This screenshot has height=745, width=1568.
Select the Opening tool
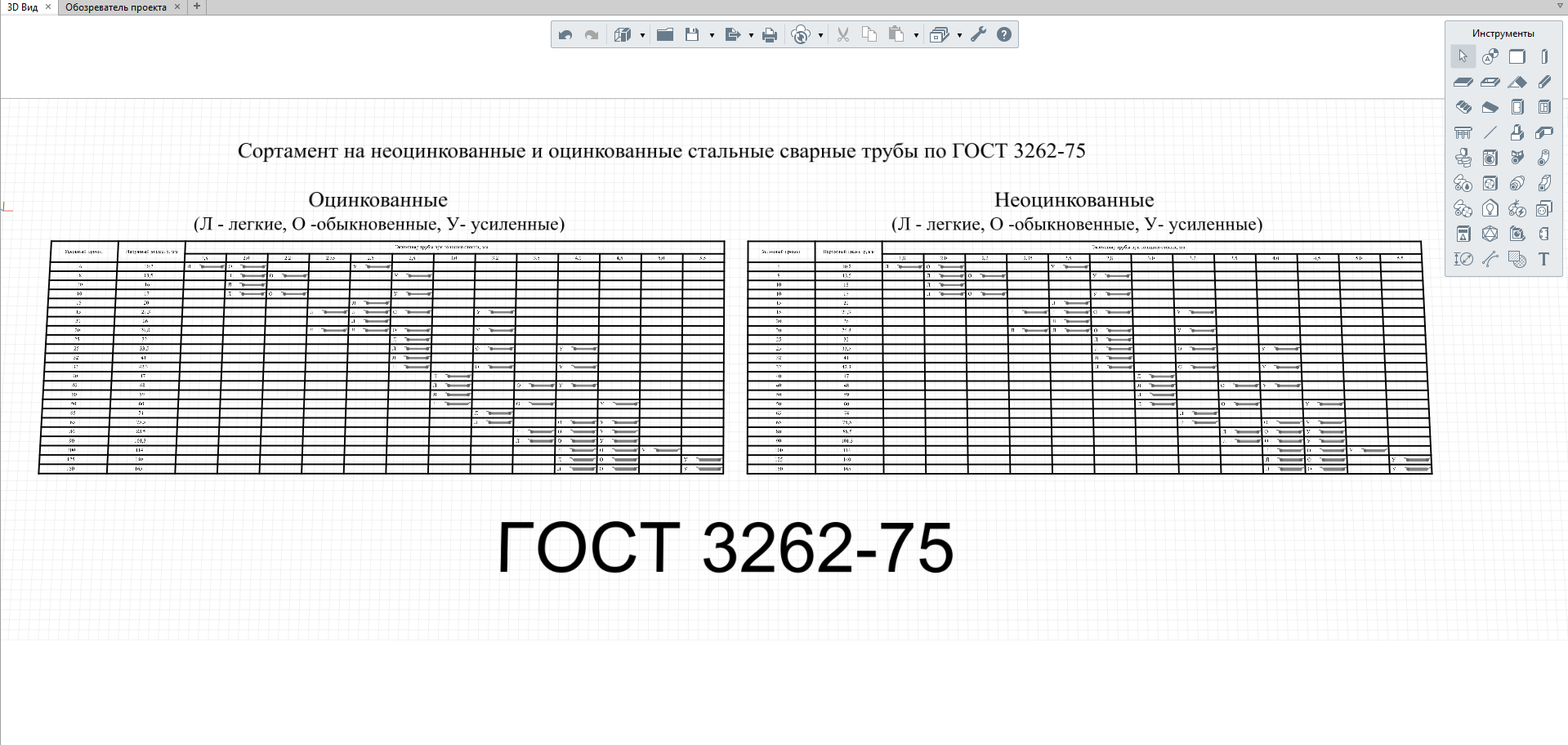[1490, 82]
